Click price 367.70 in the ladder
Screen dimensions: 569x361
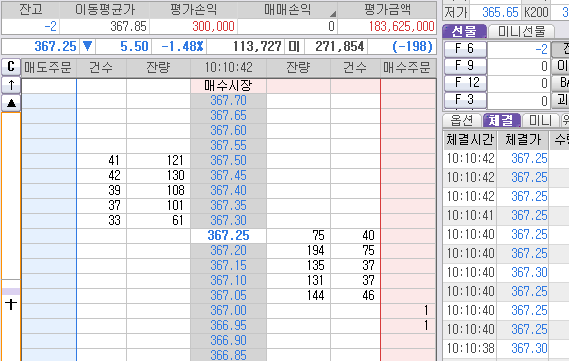click(x=228, y=100)
